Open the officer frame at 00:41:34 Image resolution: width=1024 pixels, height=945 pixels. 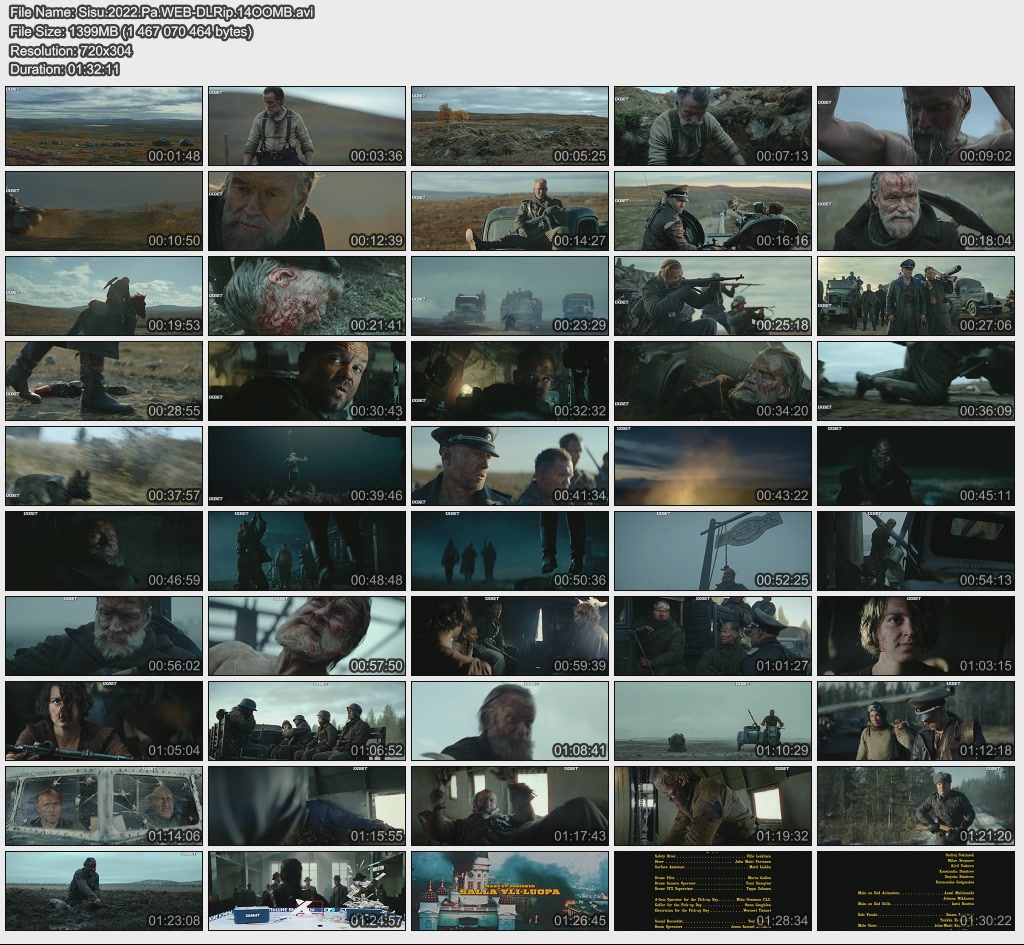509,466
